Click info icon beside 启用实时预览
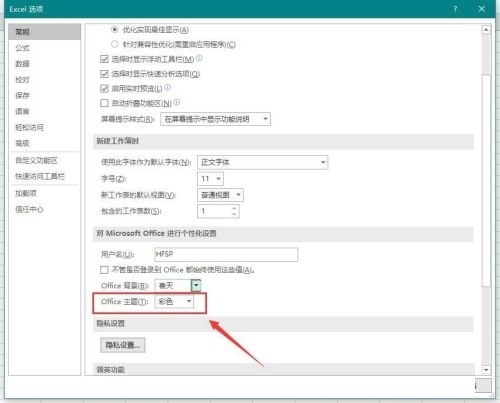Screen dimensions: 500x403 point(167,88)
